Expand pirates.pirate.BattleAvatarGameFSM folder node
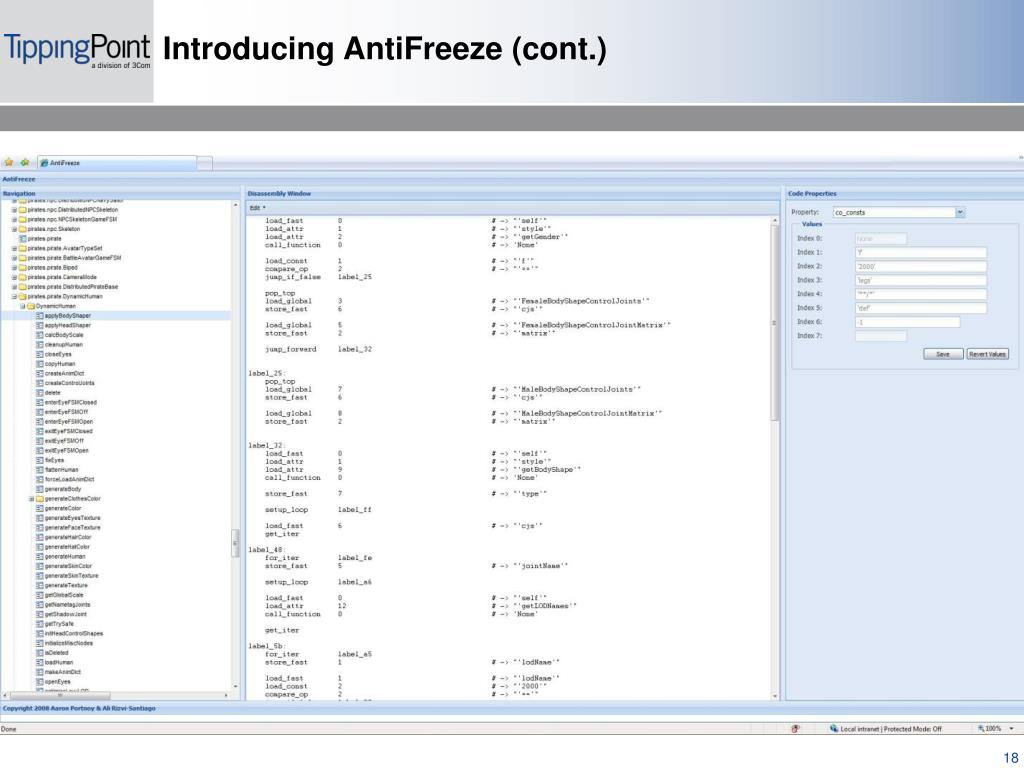Viewport: 1024px width, 768px height. pos(14,258)
